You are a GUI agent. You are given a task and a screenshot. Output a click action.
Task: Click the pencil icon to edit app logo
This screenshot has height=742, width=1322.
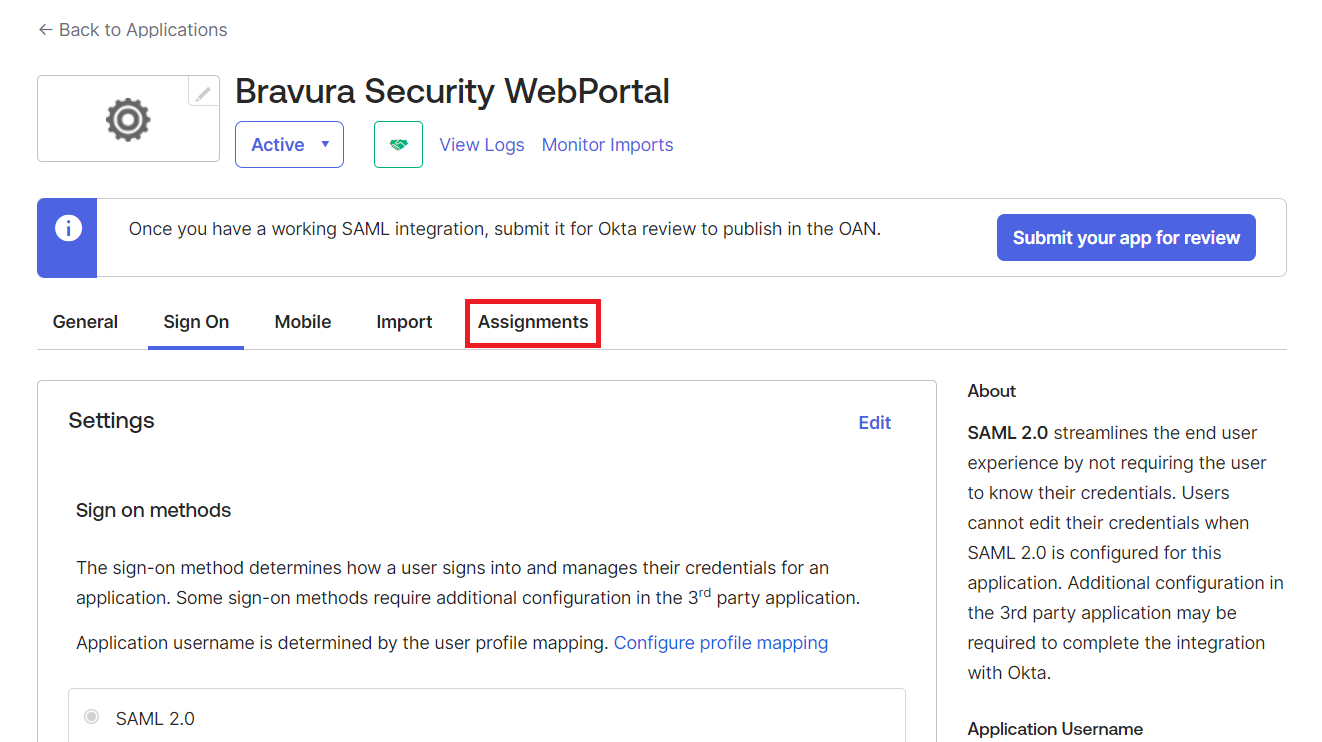point(203,92)
